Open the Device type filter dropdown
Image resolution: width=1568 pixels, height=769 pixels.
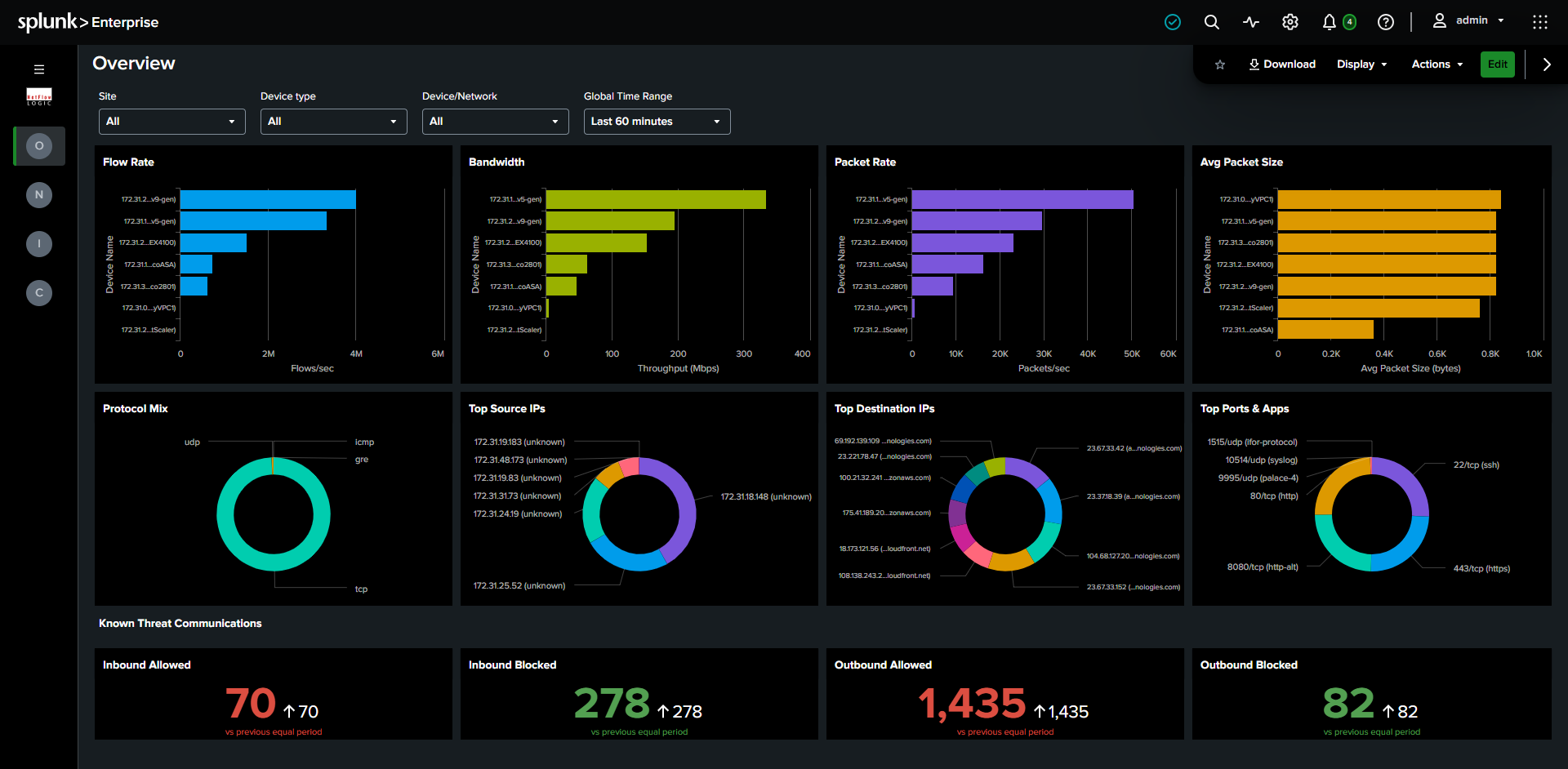coord(334,122)
